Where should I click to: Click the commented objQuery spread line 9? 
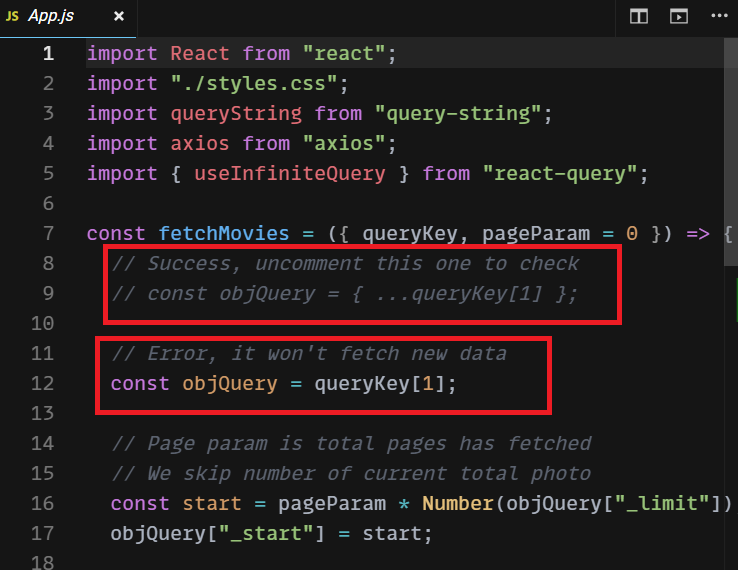pyautogui.click(x=344, y=294)
